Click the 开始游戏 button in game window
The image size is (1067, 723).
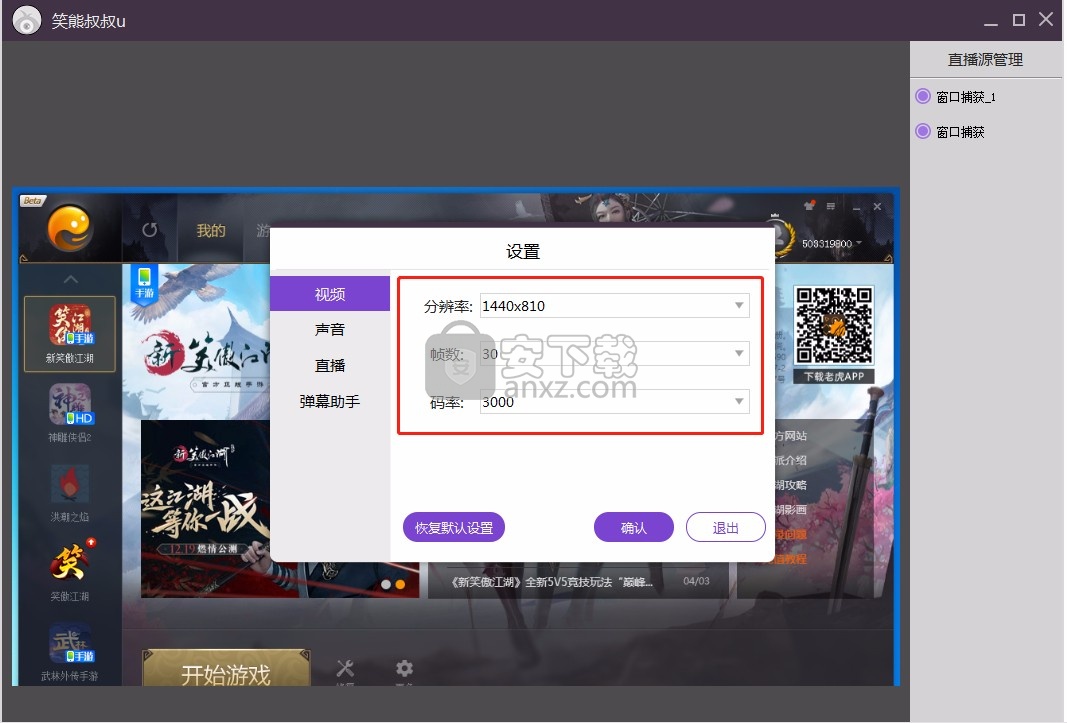click(x=226, y=668)
